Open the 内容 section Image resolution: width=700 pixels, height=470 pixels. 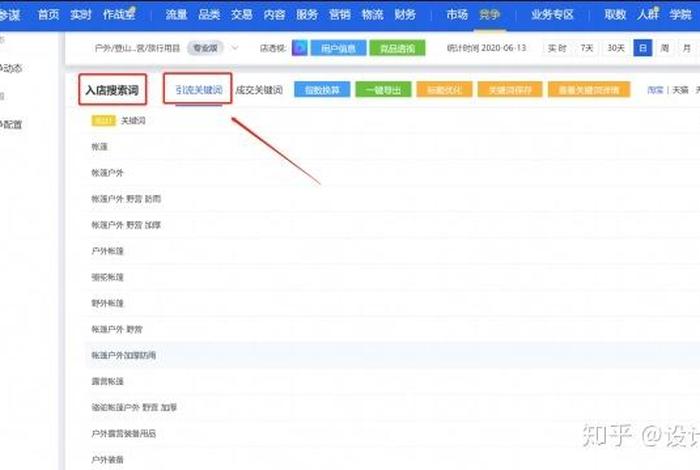[274, 15]
